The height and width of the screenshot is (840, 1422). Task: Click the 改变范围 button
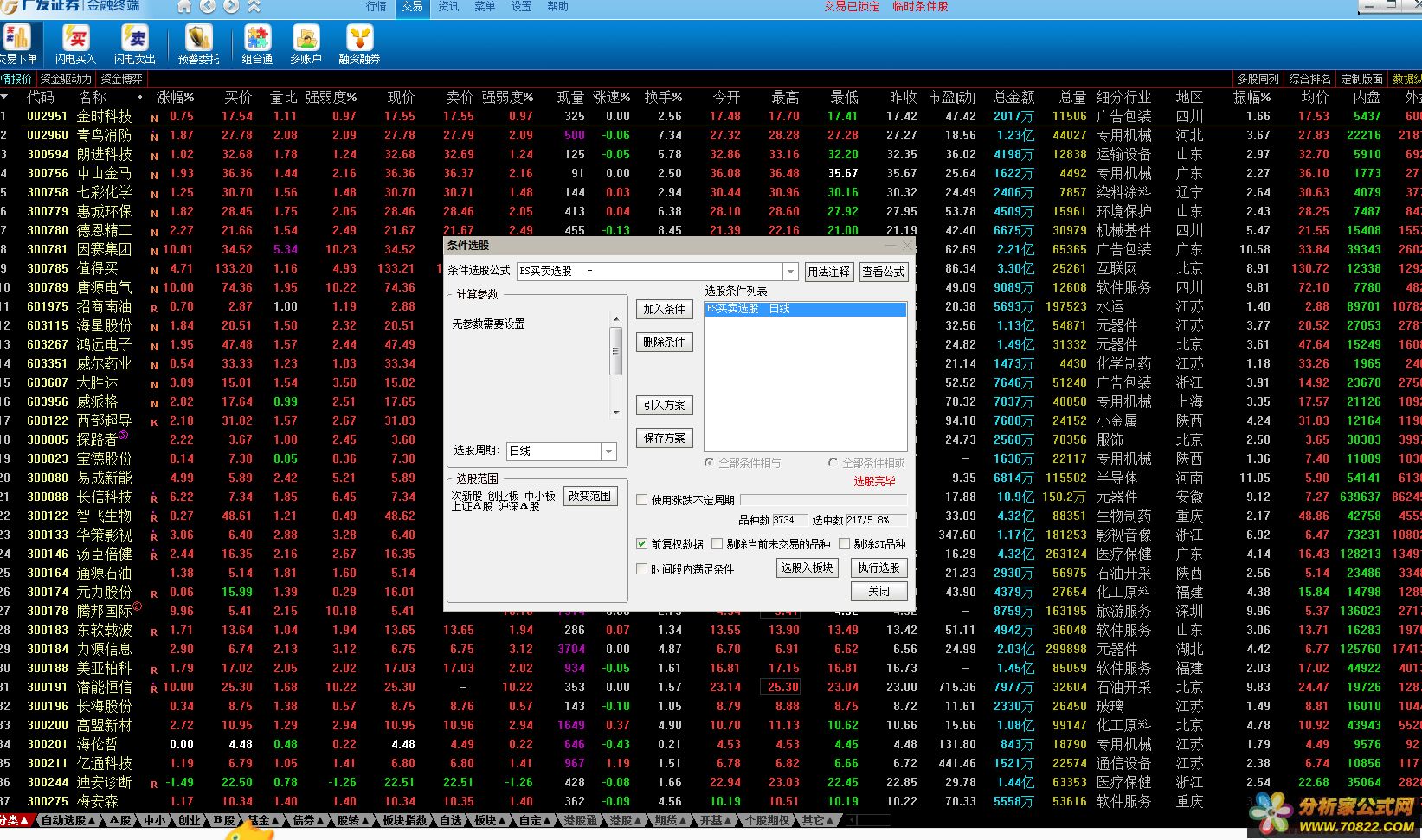(x=589, y=496)
